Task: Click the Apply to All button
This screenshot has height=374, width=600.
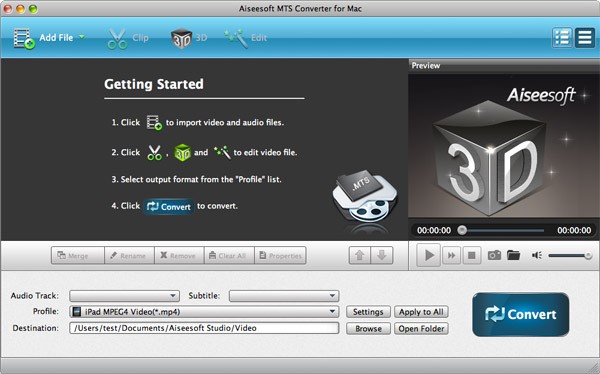Action: click(421, 312)
